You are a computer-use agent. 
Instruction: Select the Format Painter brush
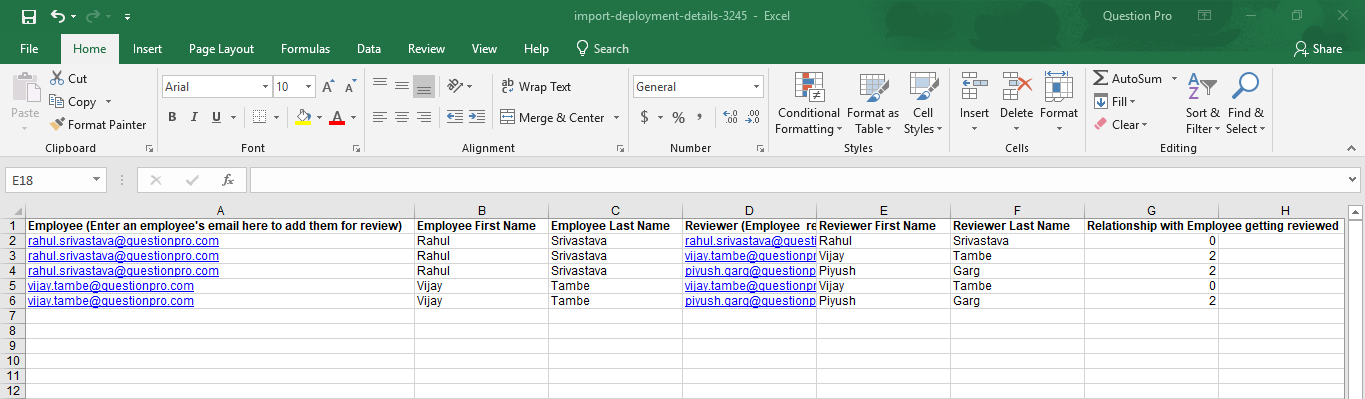click(58, 124)
